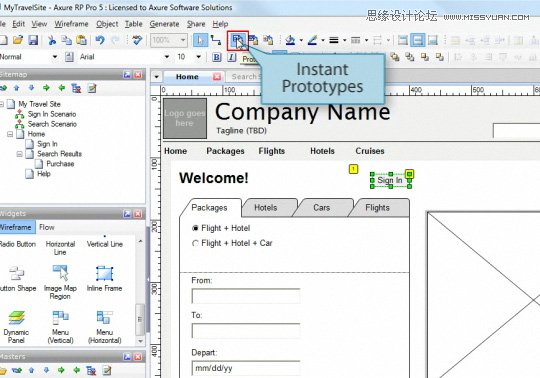Select the Sign In widget on canvas
This screenshot has width=540, height=378.
[390, 180]
